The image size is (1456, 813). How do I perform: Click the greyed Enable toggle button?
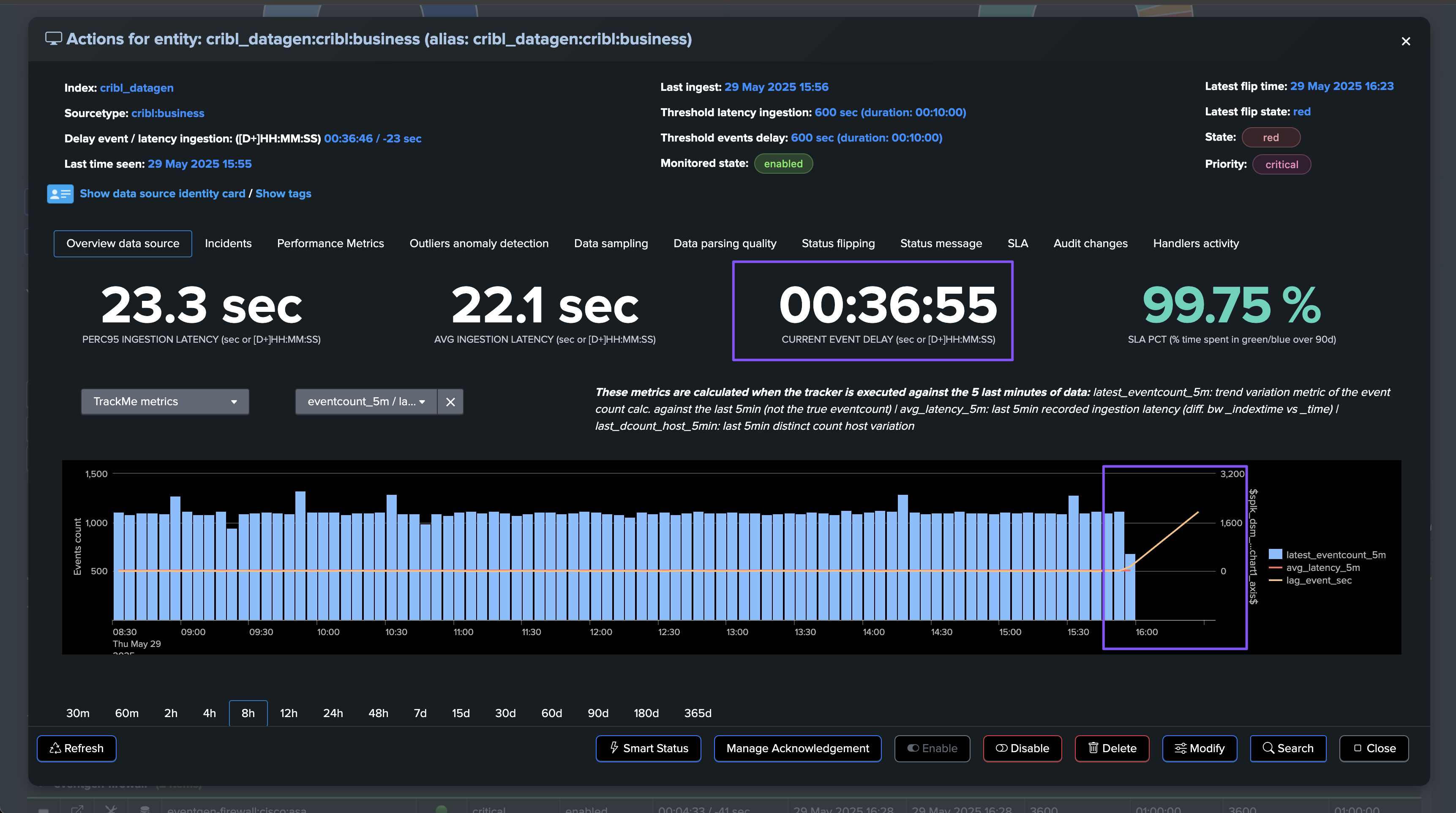932,748
